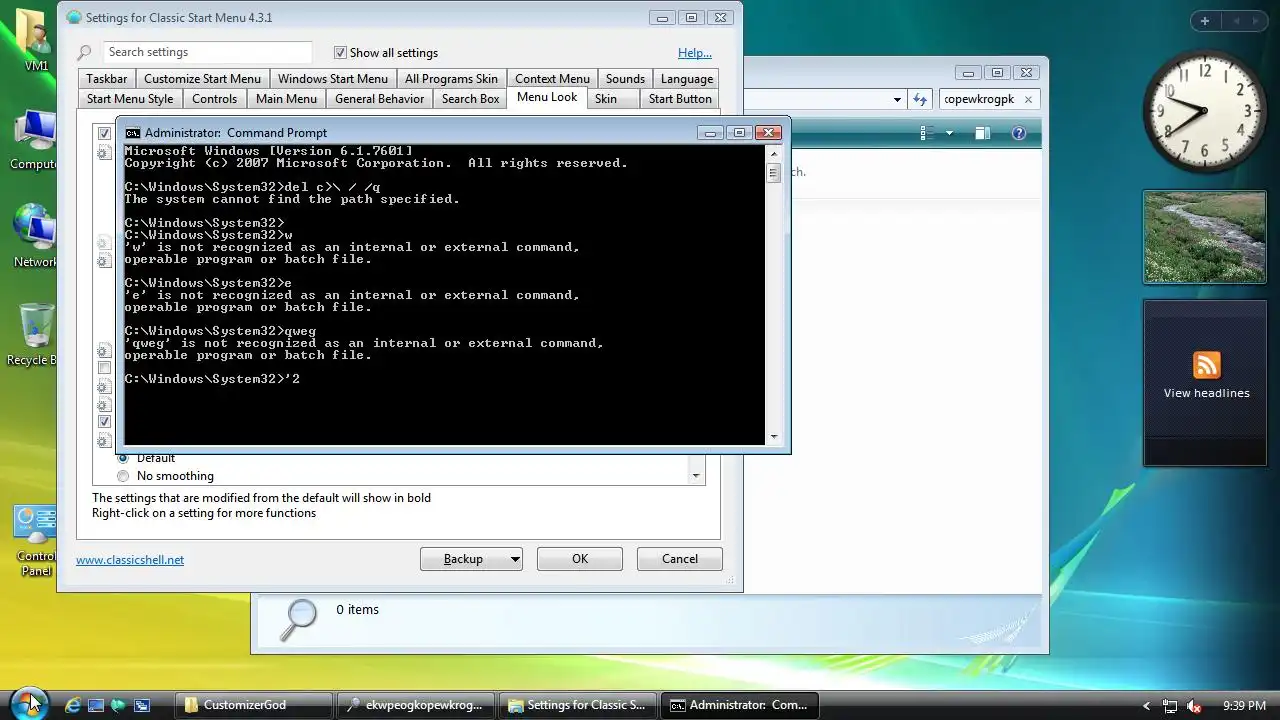Select the Control Panel desktop icon
This screenshot has height=720, width=1280.
pos(35,540)
